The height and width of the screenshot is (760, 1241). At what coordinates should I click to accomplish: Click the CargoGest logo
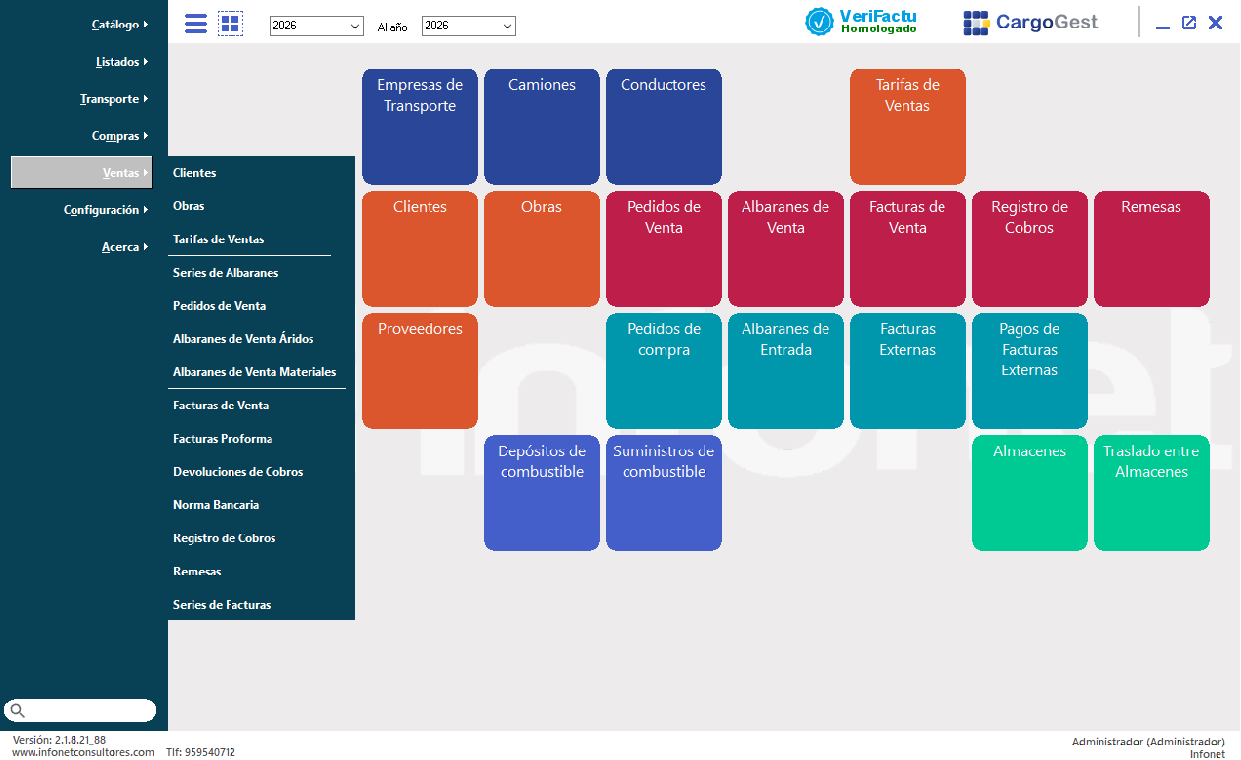[x=1030, y=22]
